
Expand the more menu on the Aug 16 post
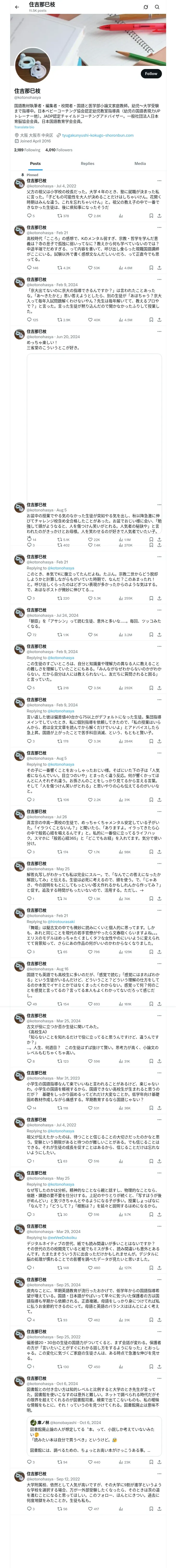(159, 964)
